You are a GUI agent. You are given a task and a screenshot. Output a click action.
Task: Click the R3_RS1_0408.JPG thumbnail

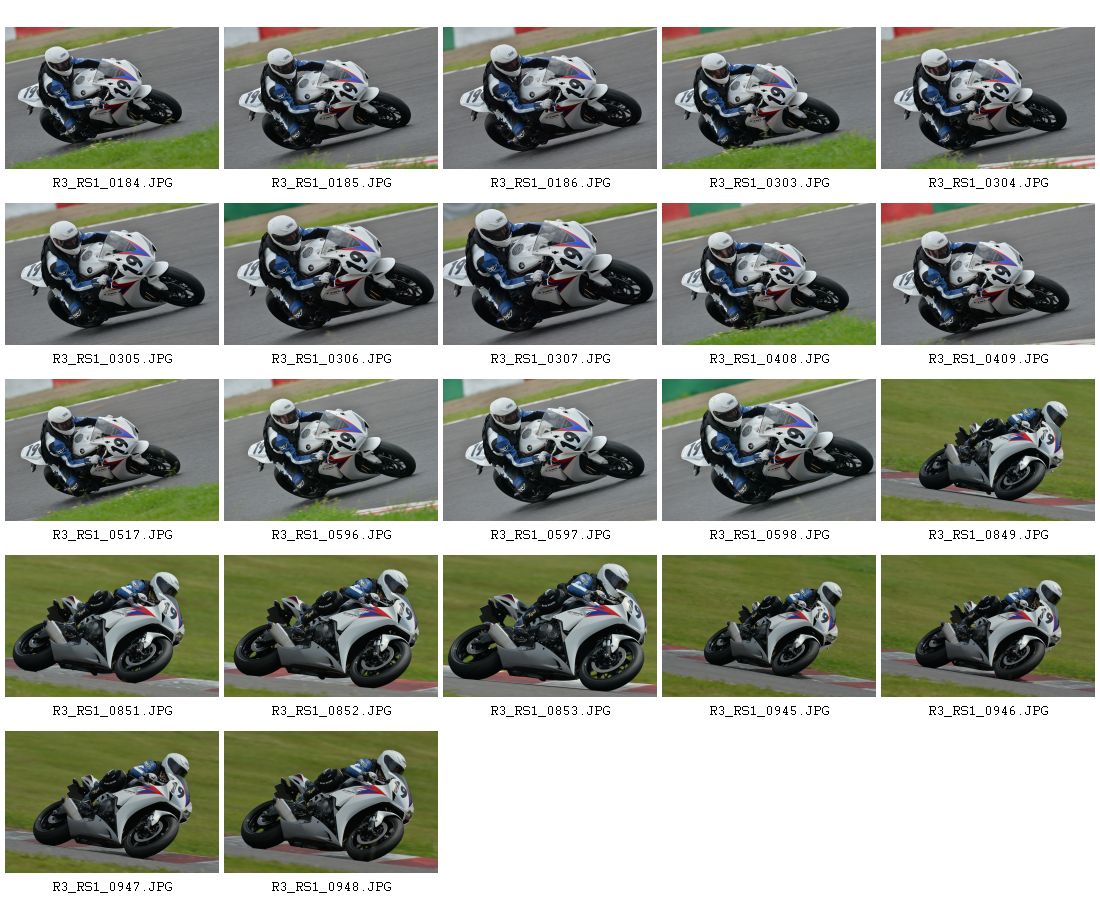tap(769, 274)
